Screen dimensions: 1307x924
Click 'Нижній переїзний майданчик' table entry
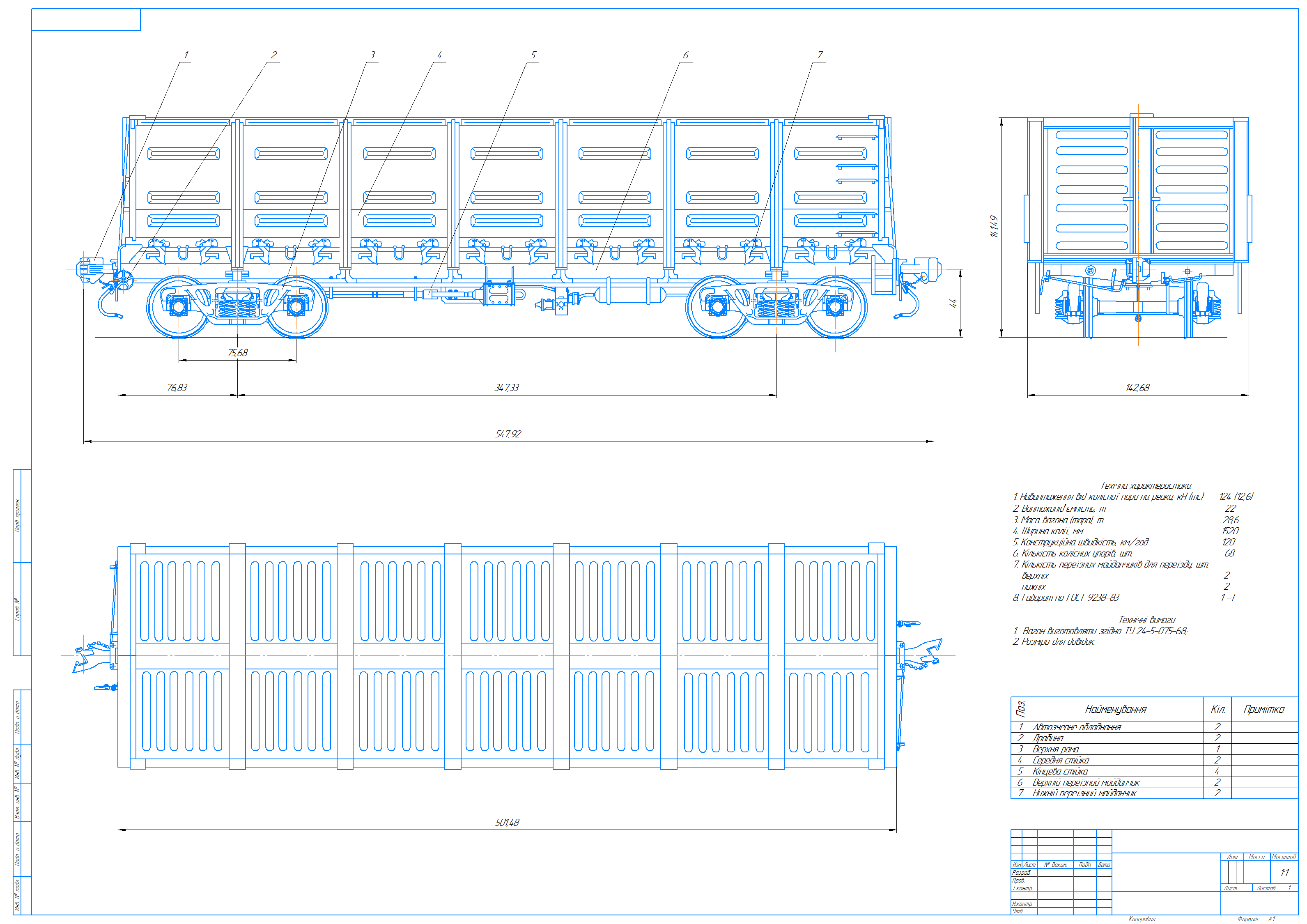pyautogui.click(x=1084, y=793)
